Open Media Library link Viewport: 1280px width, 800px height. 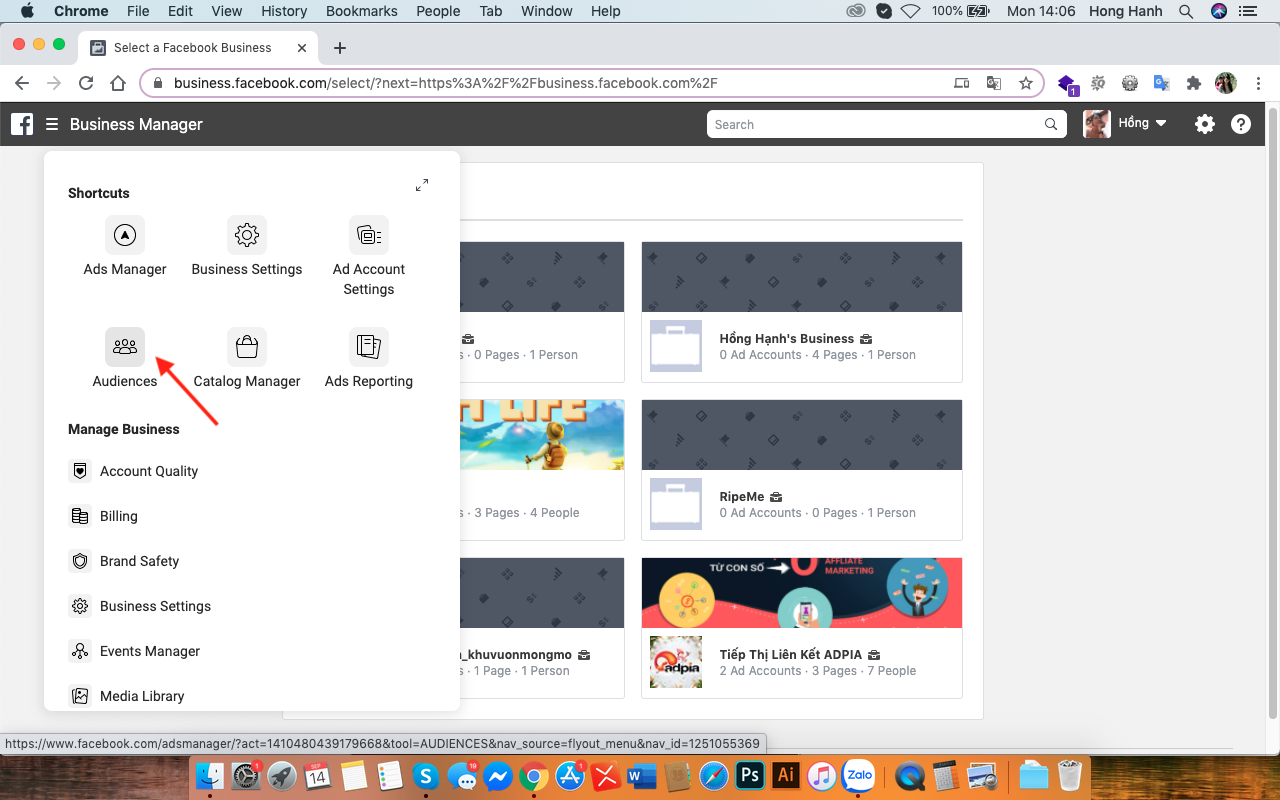click(x=142, y=696)
